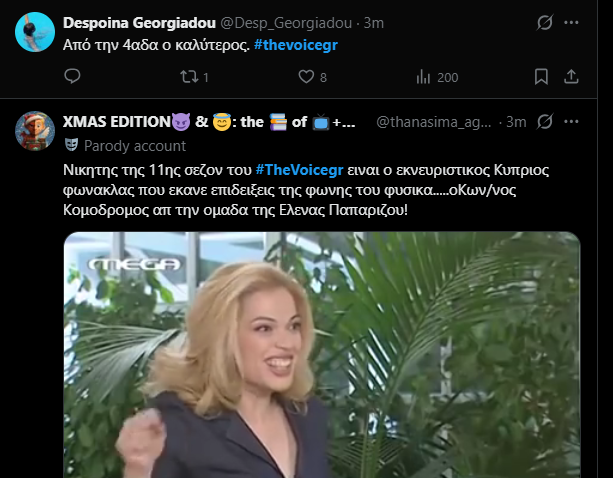Screen dimensions: 613x478
Task: Click the Parody account label
Action: [126, 143]
